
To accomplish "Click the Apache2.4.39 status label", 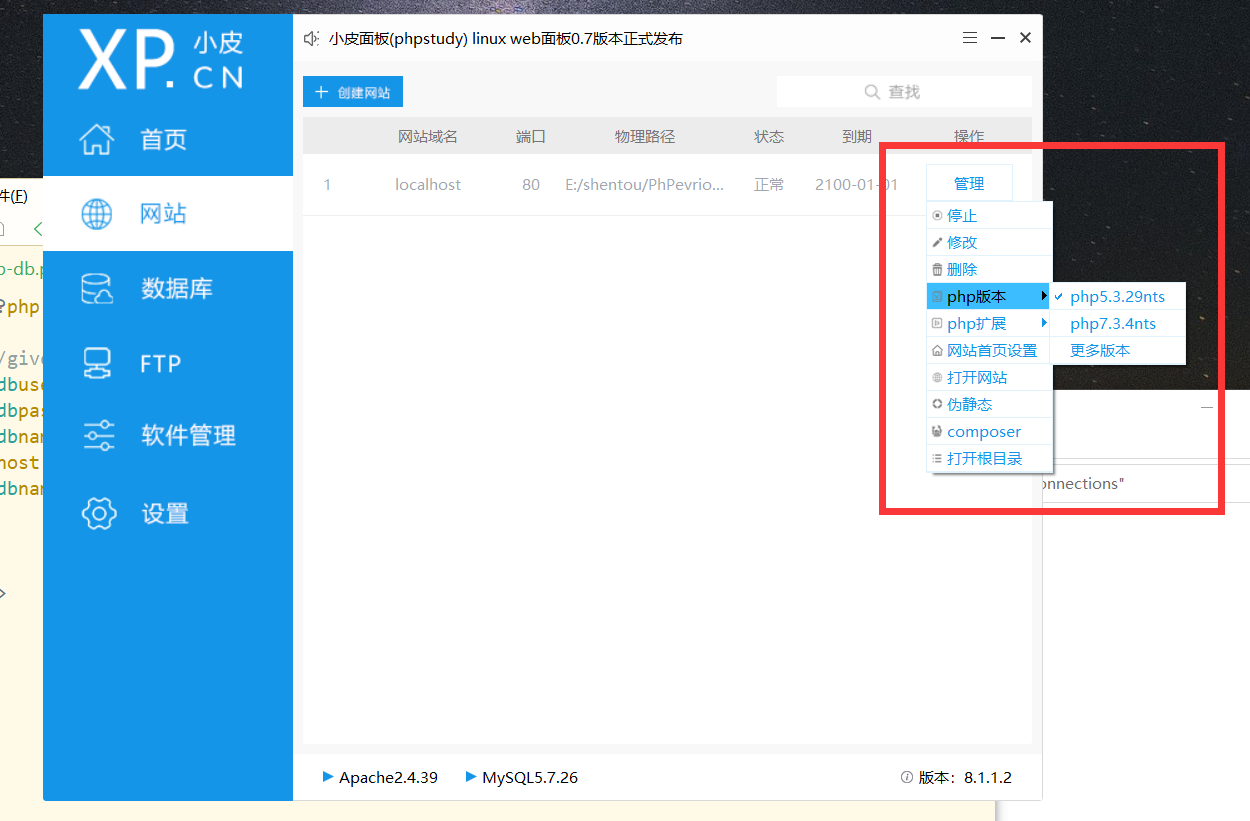I will tap(388, 777).
